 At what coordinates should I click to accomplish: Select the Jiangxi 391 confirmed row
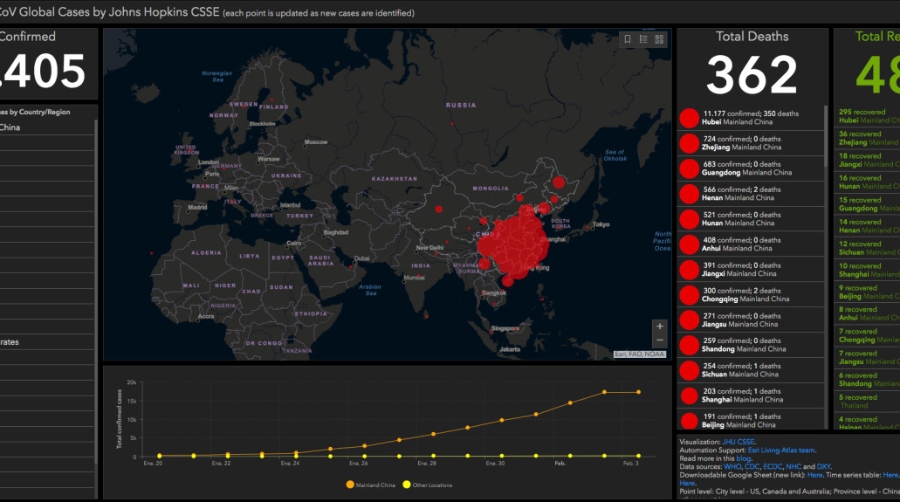751,269
